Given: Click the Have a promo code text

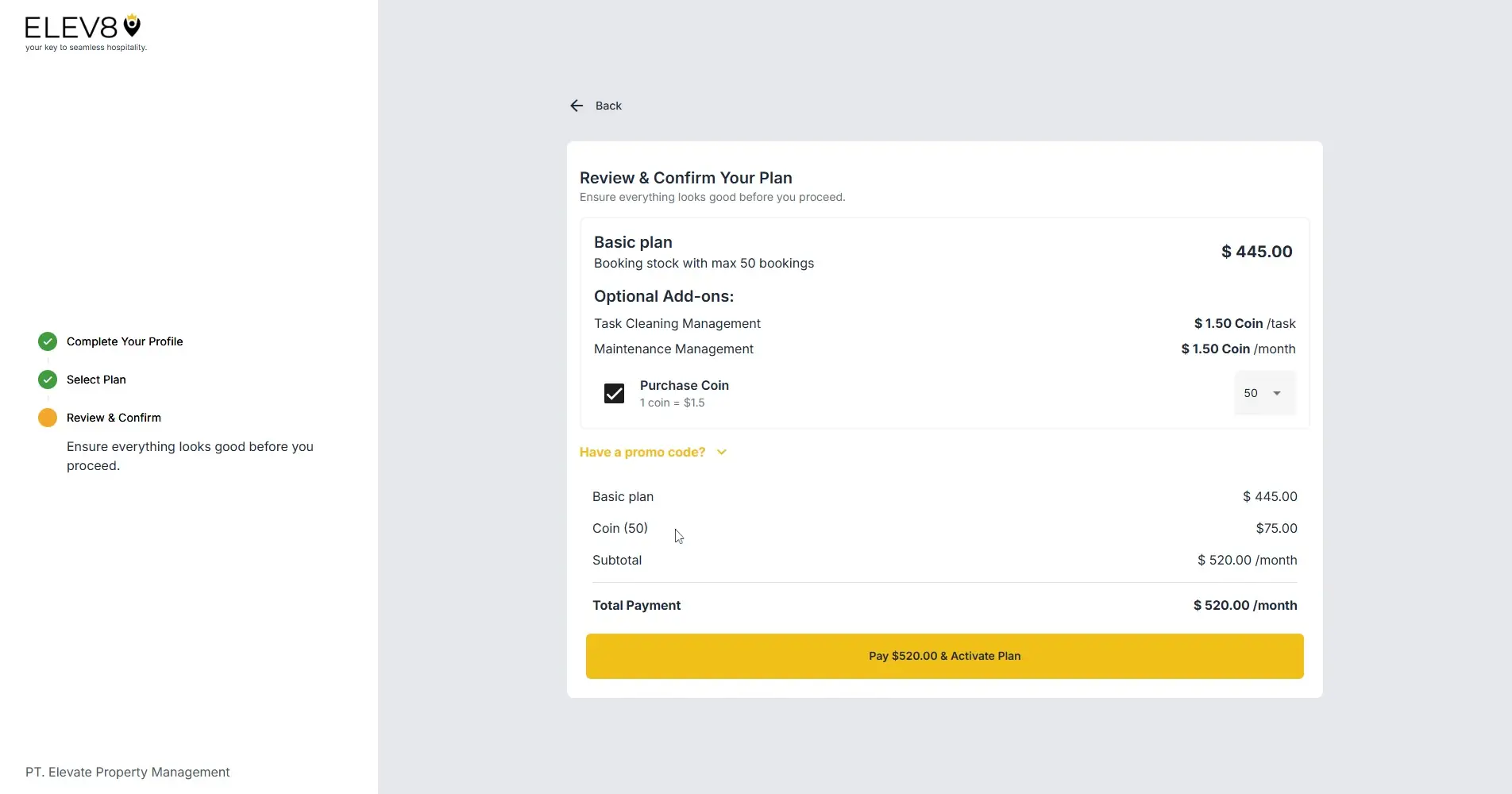Looking at the screenshot, I should [x=642, y=451].
